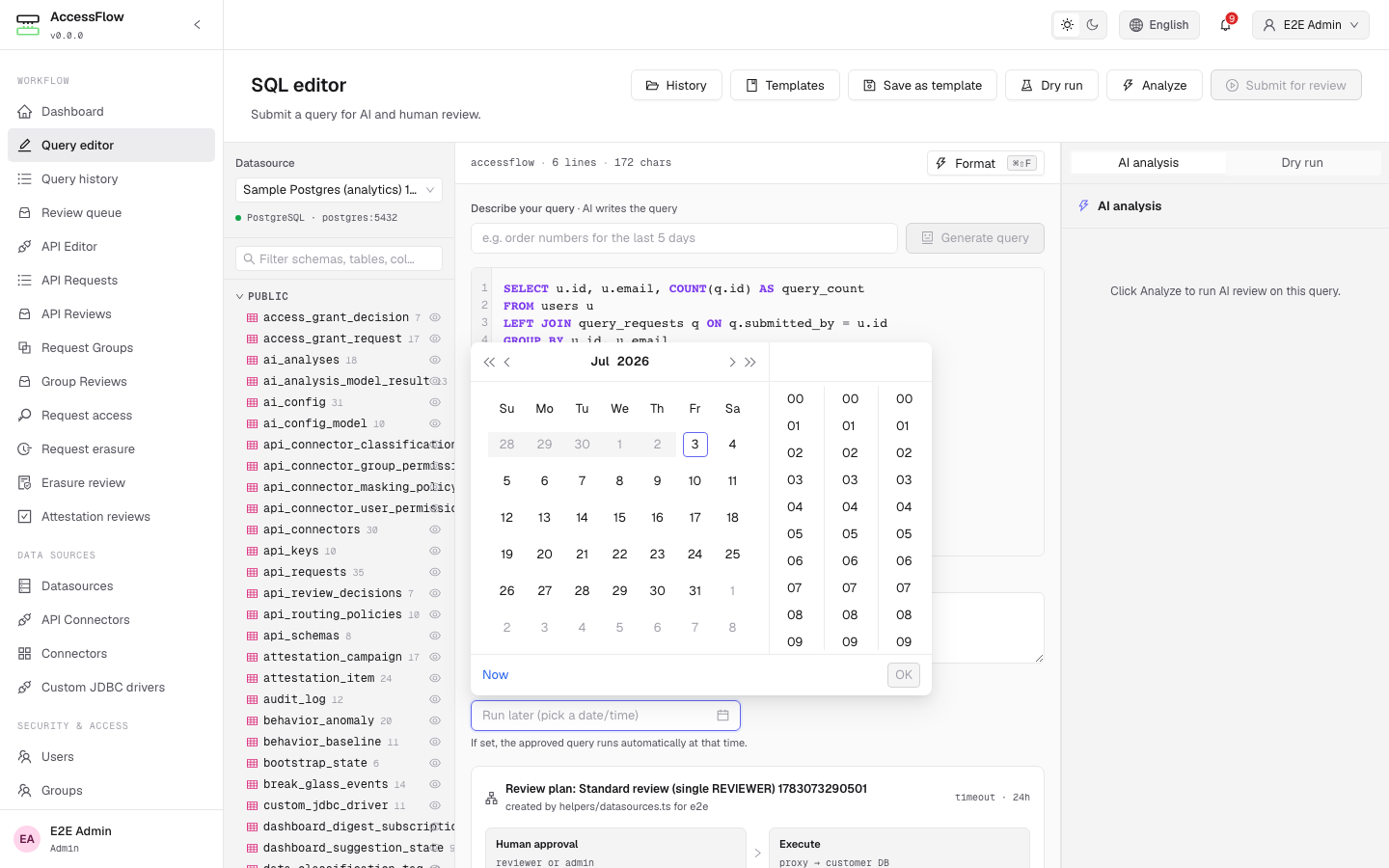1389x868 pixels.
Task: Go to previous year in calendar
Action: pos(489,362)
